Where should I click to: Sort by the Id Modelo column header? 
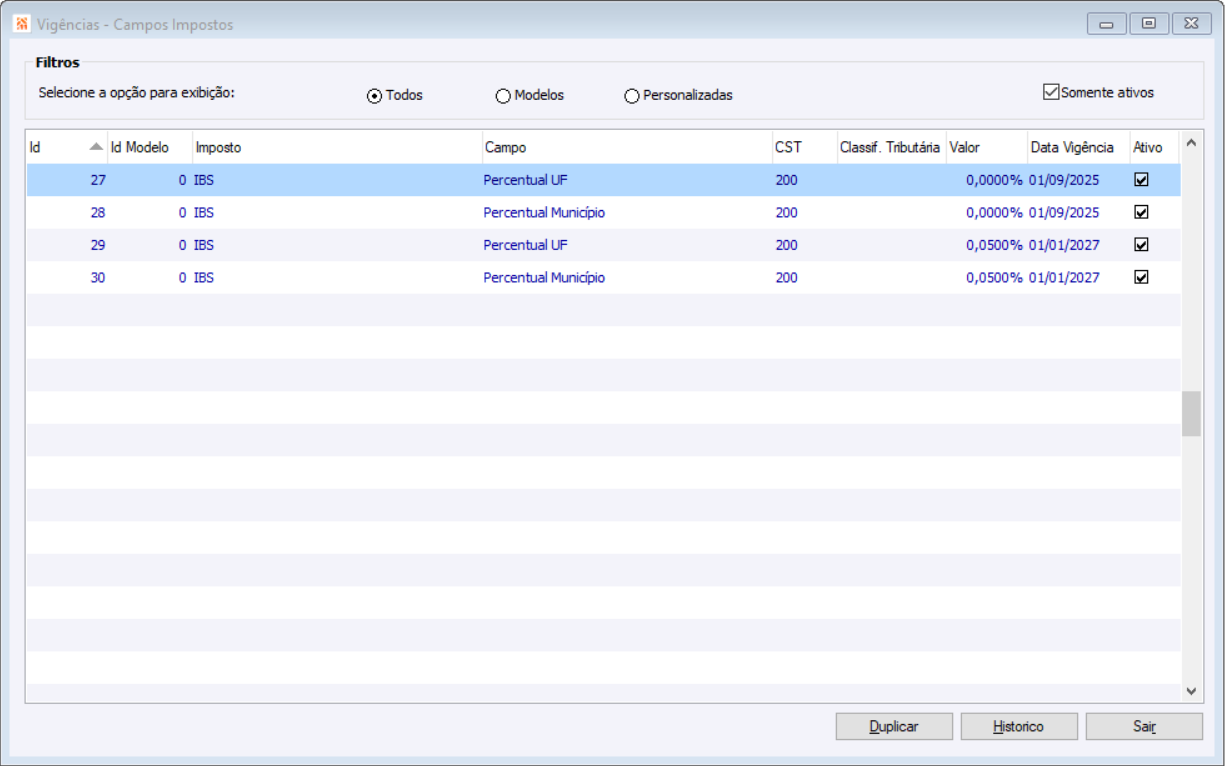(150, 147)
